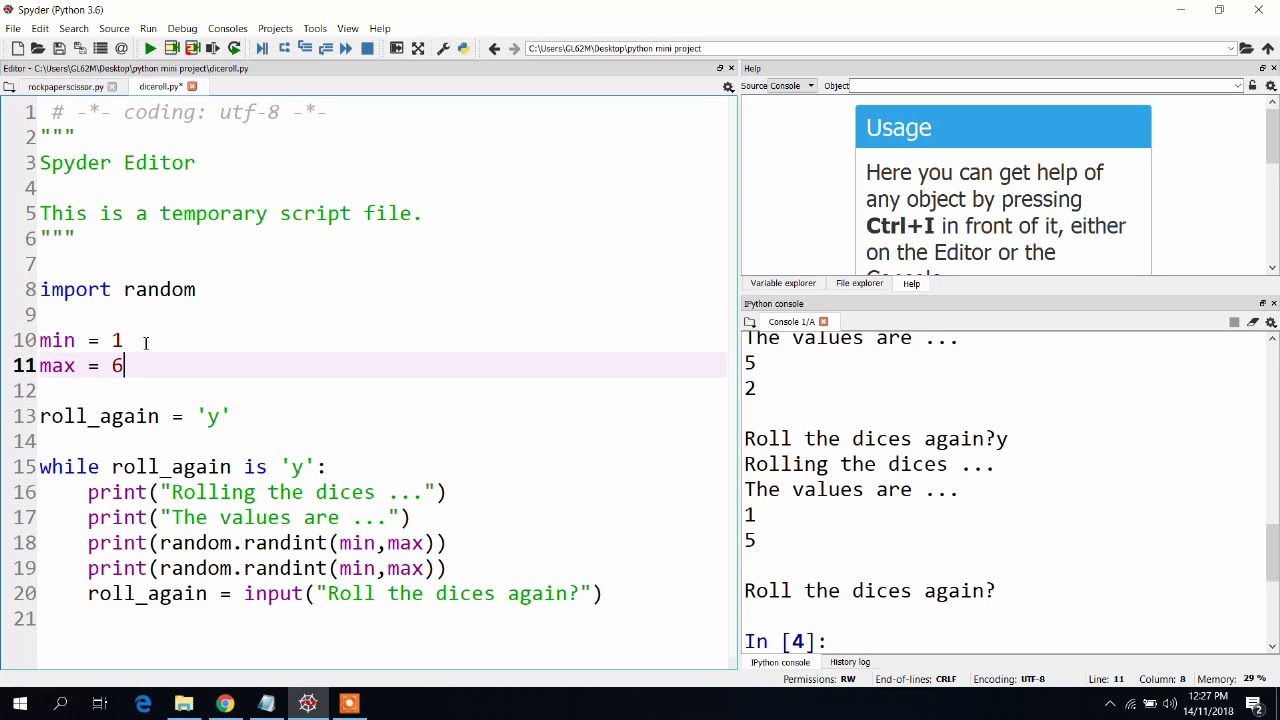The image size is (1280, 720).
Task: Open Chrome from the taskbar
Action: coord(225,704)
